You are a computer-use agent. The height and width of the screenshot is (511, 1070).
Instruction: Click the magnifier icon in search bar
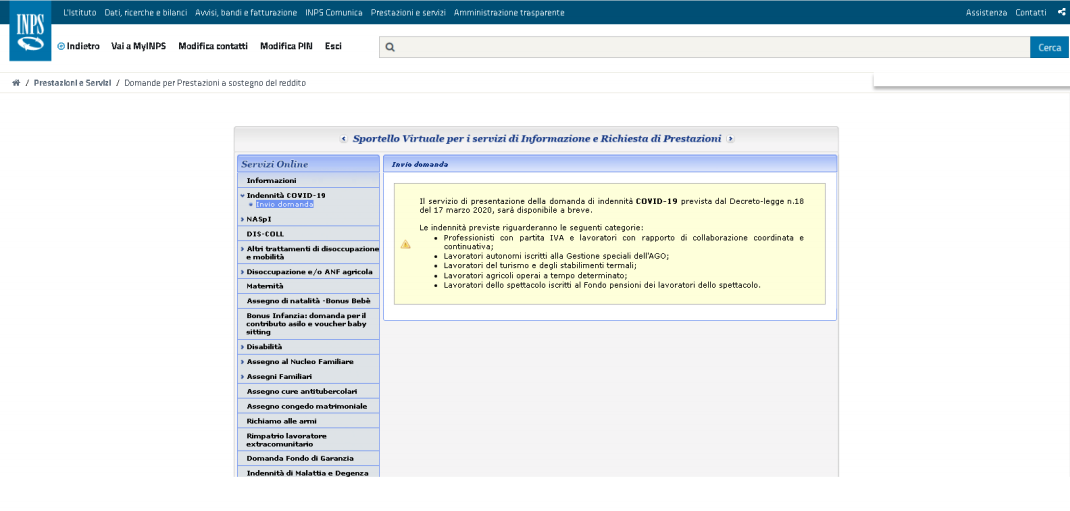pyautogui.click(x=390, y=47)
